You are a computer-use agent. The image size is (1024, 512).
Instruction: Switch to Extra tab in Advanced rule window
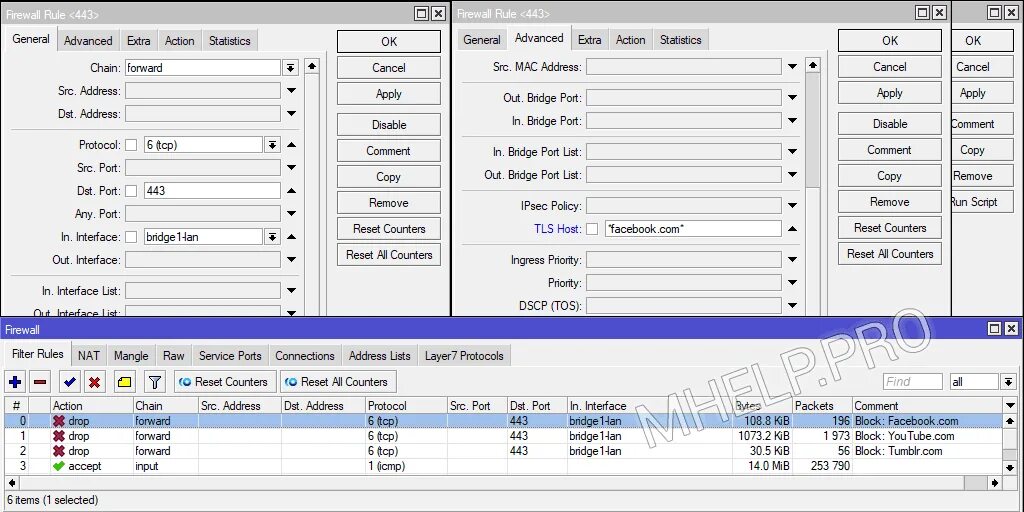[x=590, y=40]
